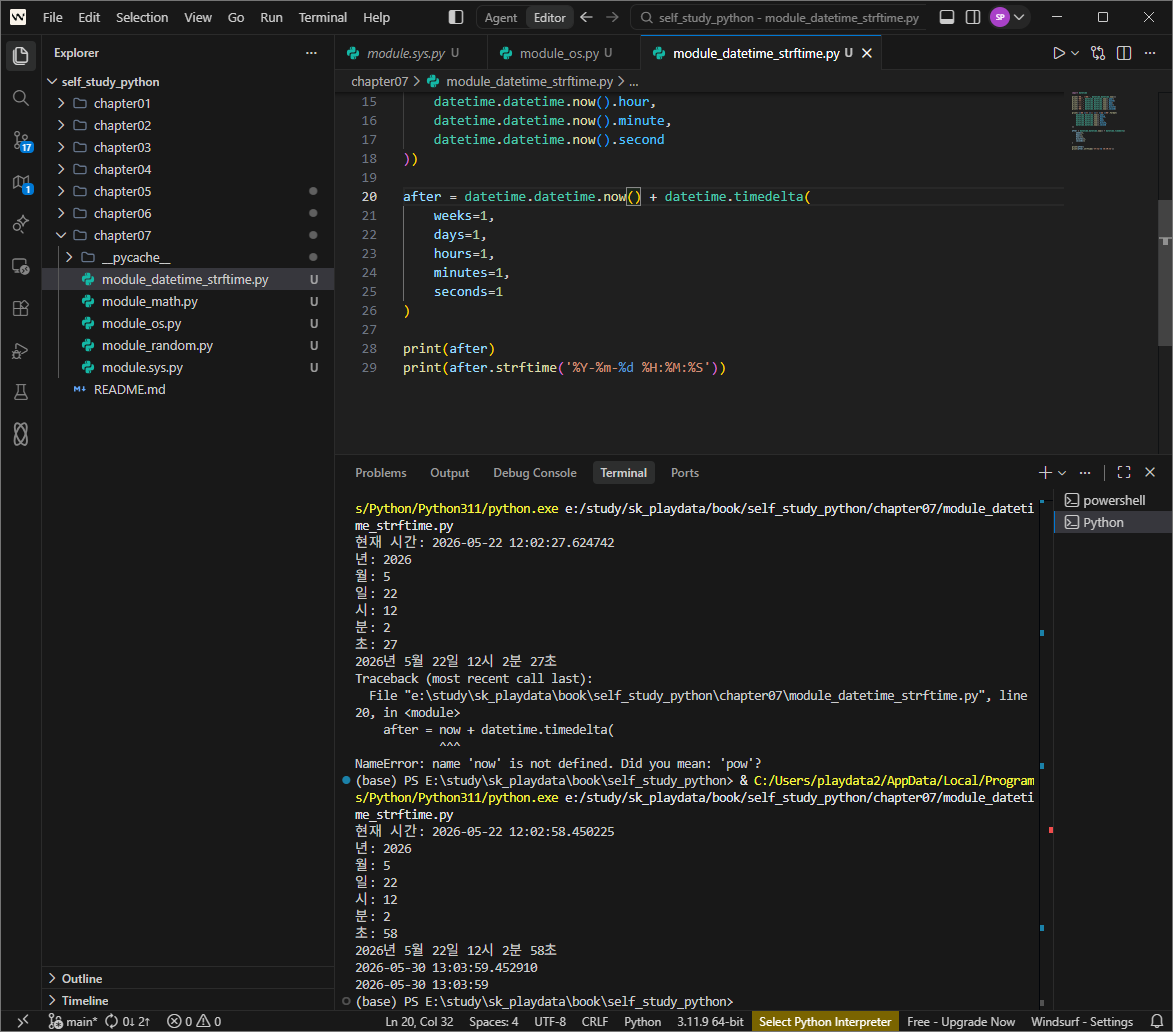Open the run options dropdown arrow
Image resolution: width=1173 pixels, height=1032 pixels.
1075,53
